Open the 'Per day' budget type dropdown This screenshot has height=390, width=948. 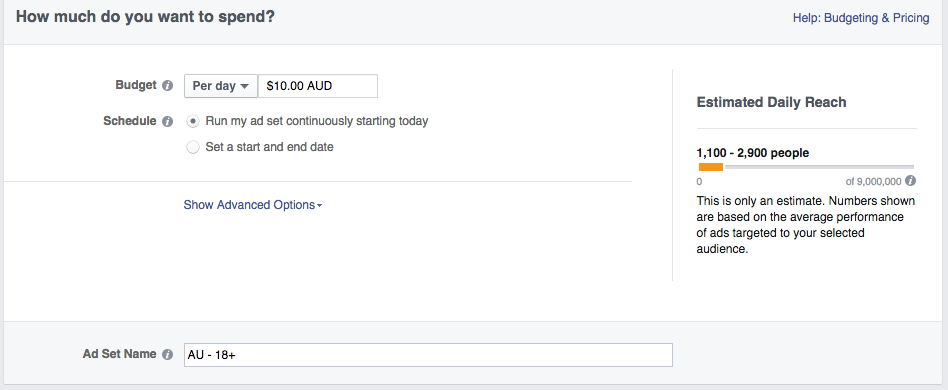[x=221, y=86]
